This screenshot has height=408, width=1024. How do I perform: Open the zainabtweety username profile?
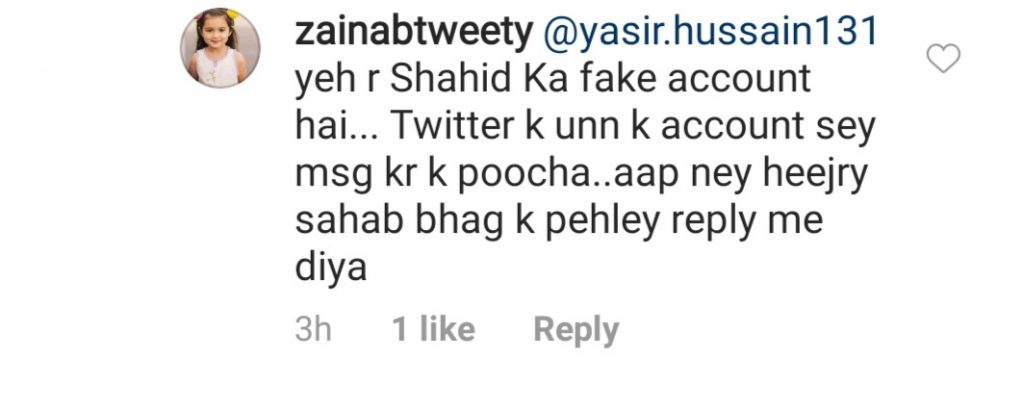coord(414,32)
